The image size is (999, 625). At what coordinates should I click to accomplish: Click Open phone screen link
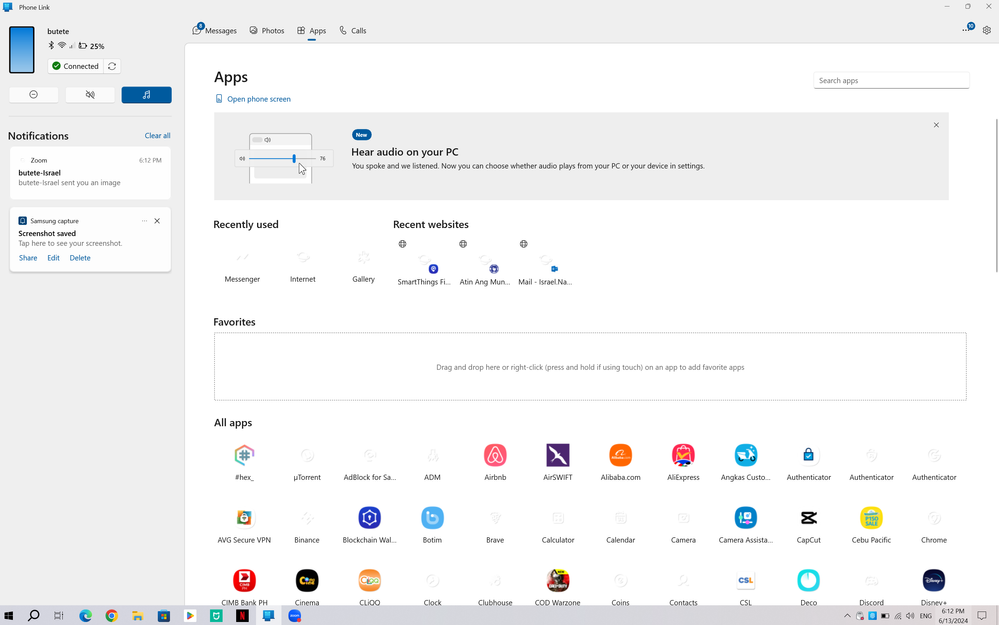pos(253,99)
